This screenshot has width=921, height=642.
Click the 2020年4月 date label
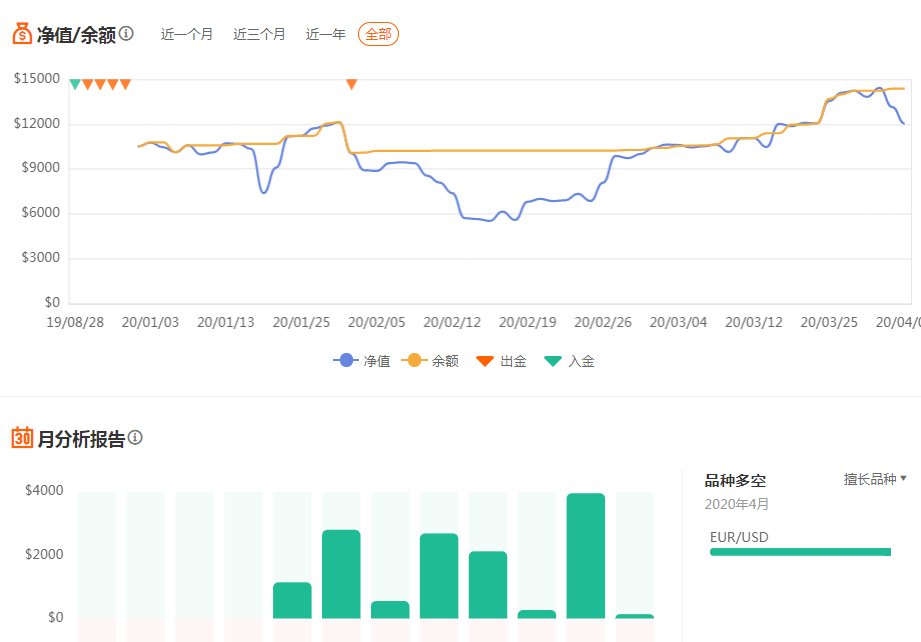(x=737, y=504)
